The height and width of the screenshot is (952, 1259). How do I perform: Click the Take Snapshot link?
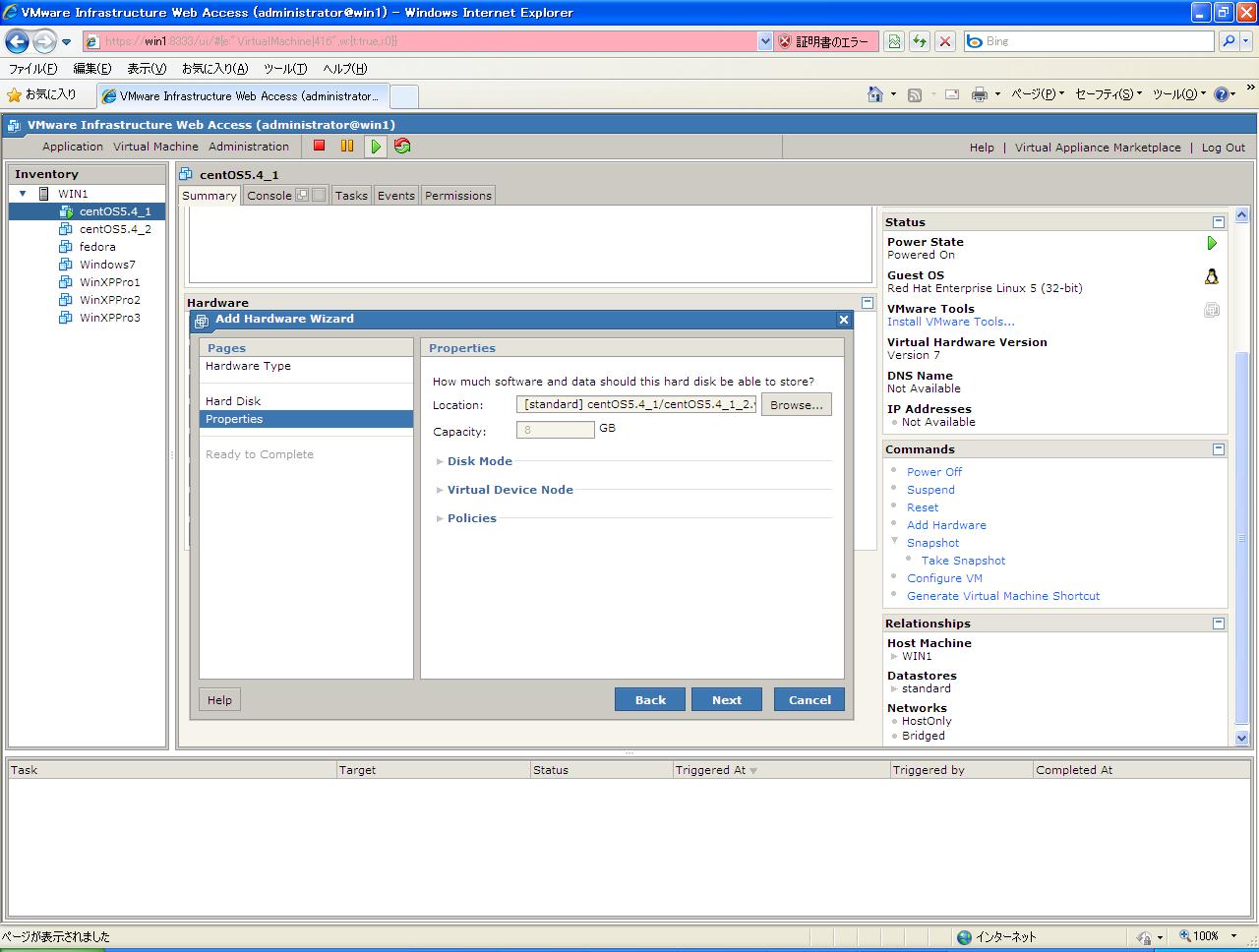pos(963,561)
